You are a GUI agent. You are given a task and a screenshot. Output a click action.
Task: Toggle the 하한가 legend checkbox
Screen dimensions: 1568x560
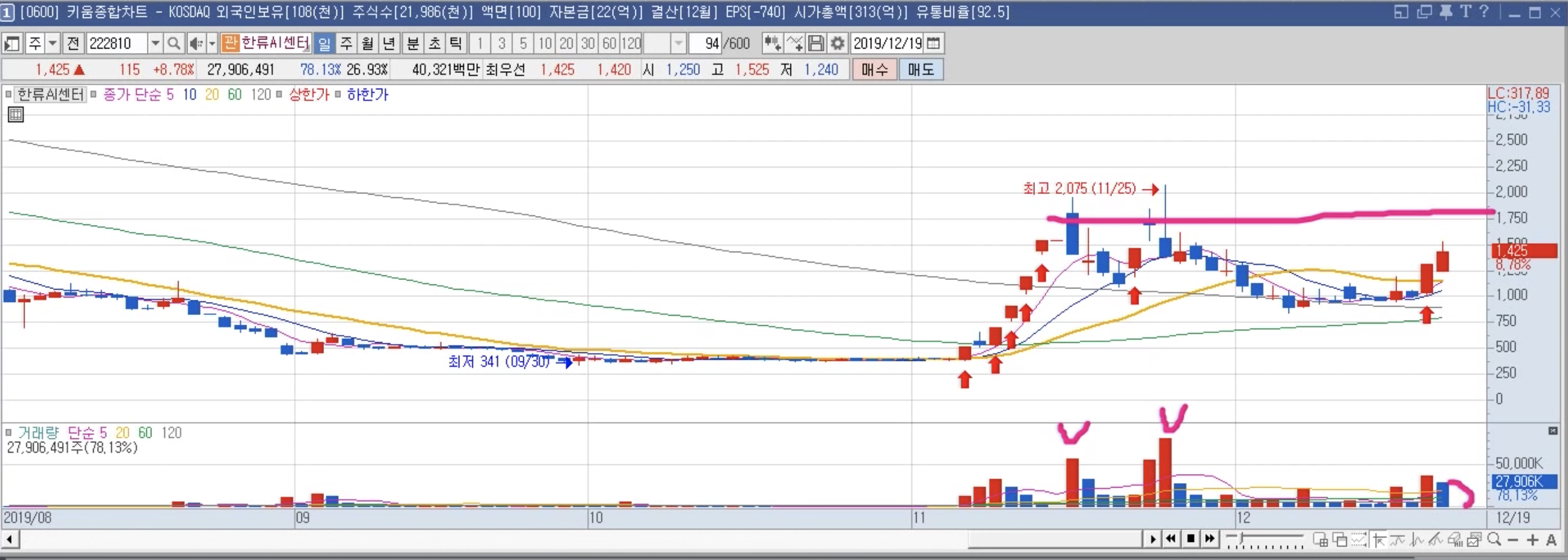[x=337, y=94]
